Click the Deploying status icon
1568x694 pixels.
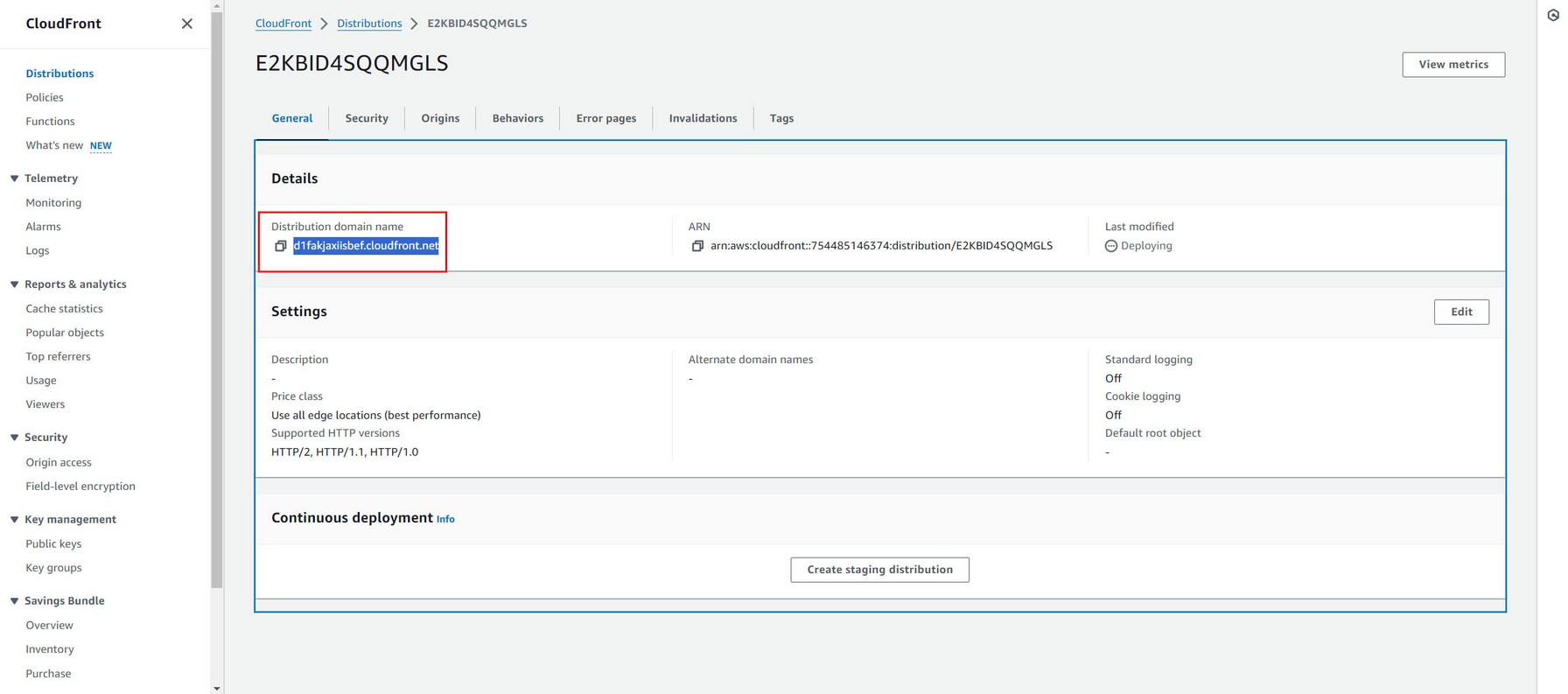(1111, 246)
